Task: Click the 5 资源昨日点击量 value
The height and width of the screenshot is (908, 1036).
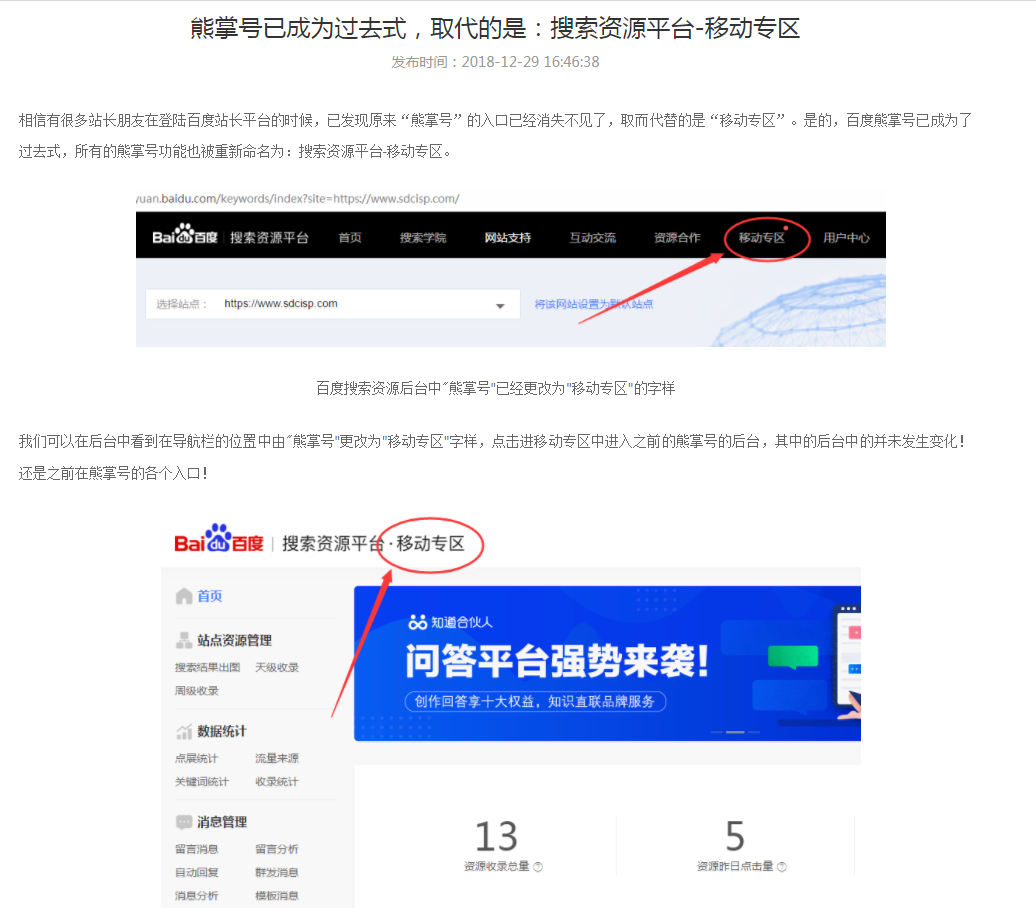Action: tap(735, 837)
